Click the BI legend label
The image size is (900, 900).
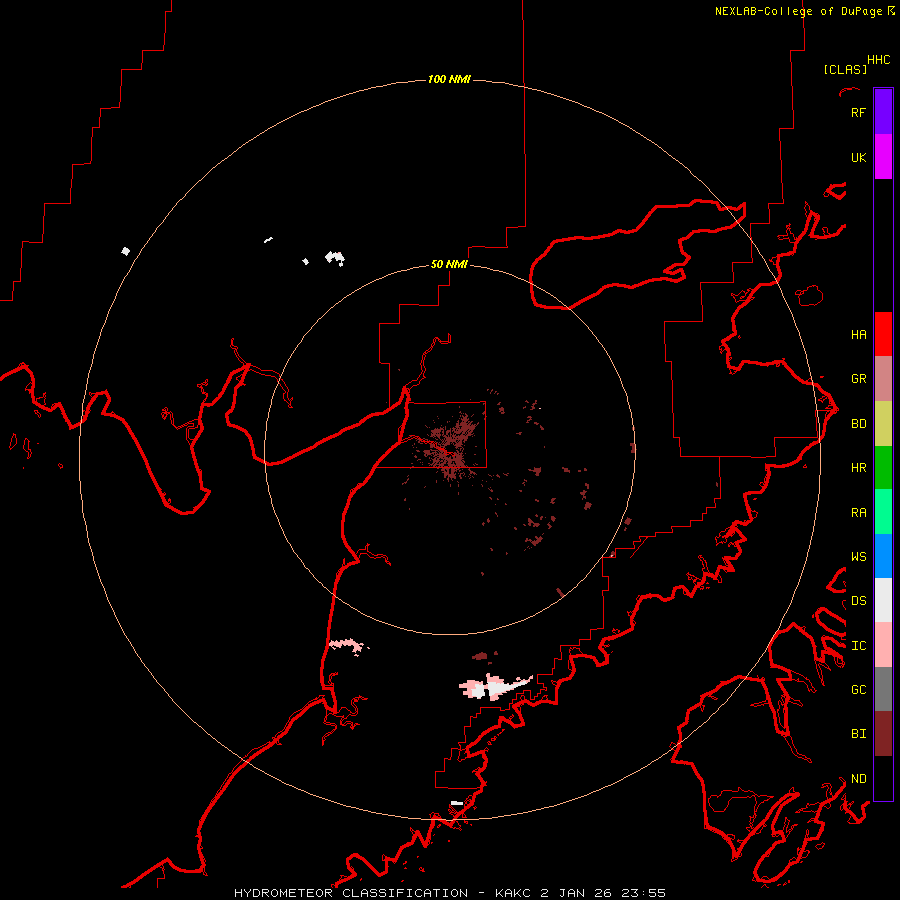click(858, 733)
